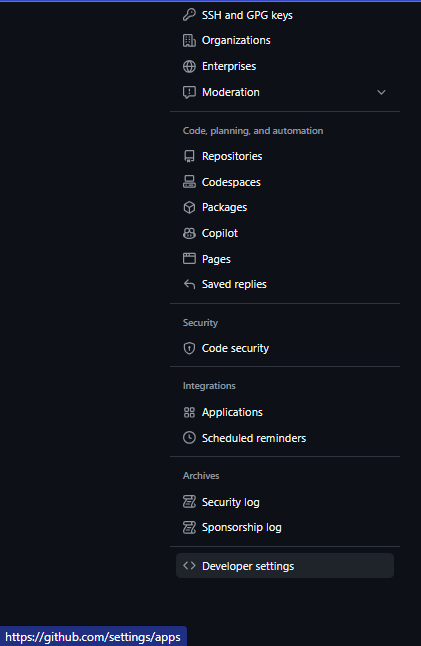View the Security log
The width and height of the screenshot is (421, 646).
(x=285, y=502)
